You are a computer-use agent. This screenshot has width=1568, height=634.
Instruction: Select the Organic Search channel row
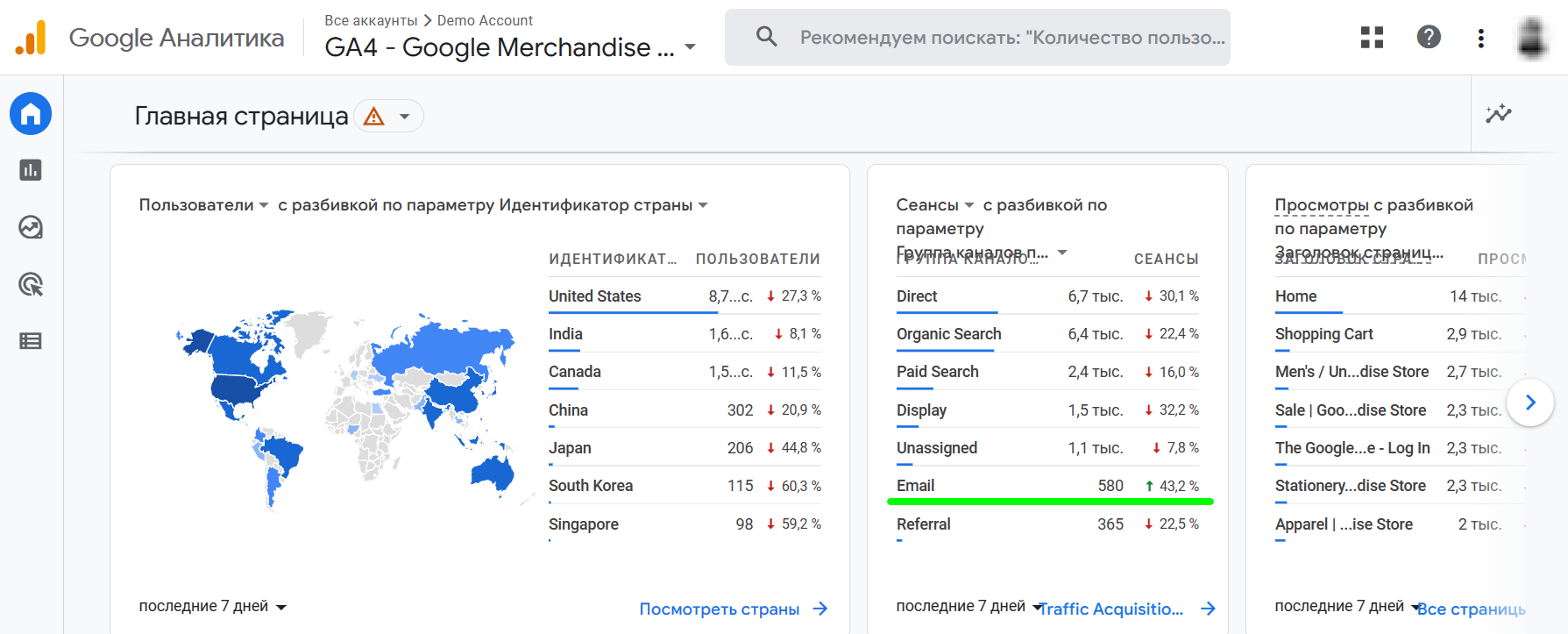pyautogui.click(x=1047, y=334)
